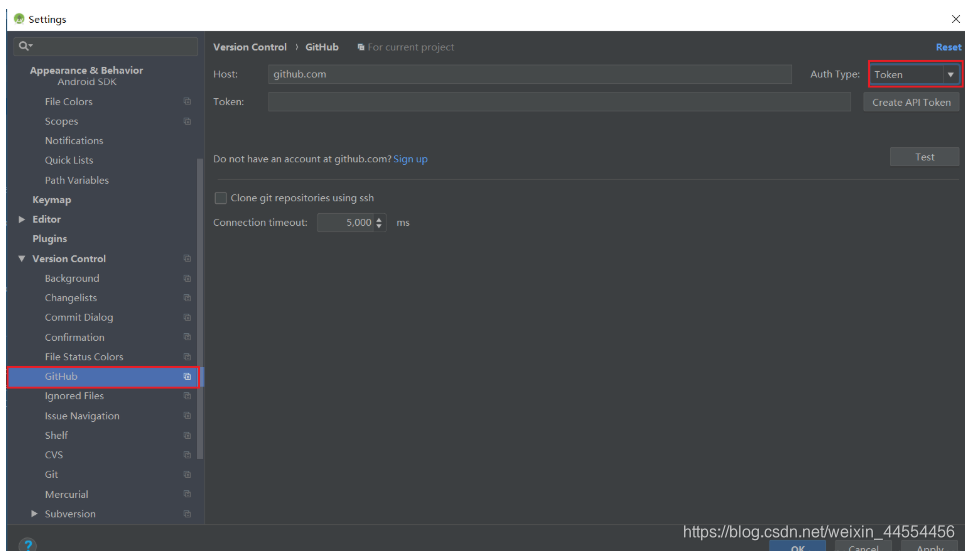Click project-level icon beside File Colors

click(x=187, y=102)
